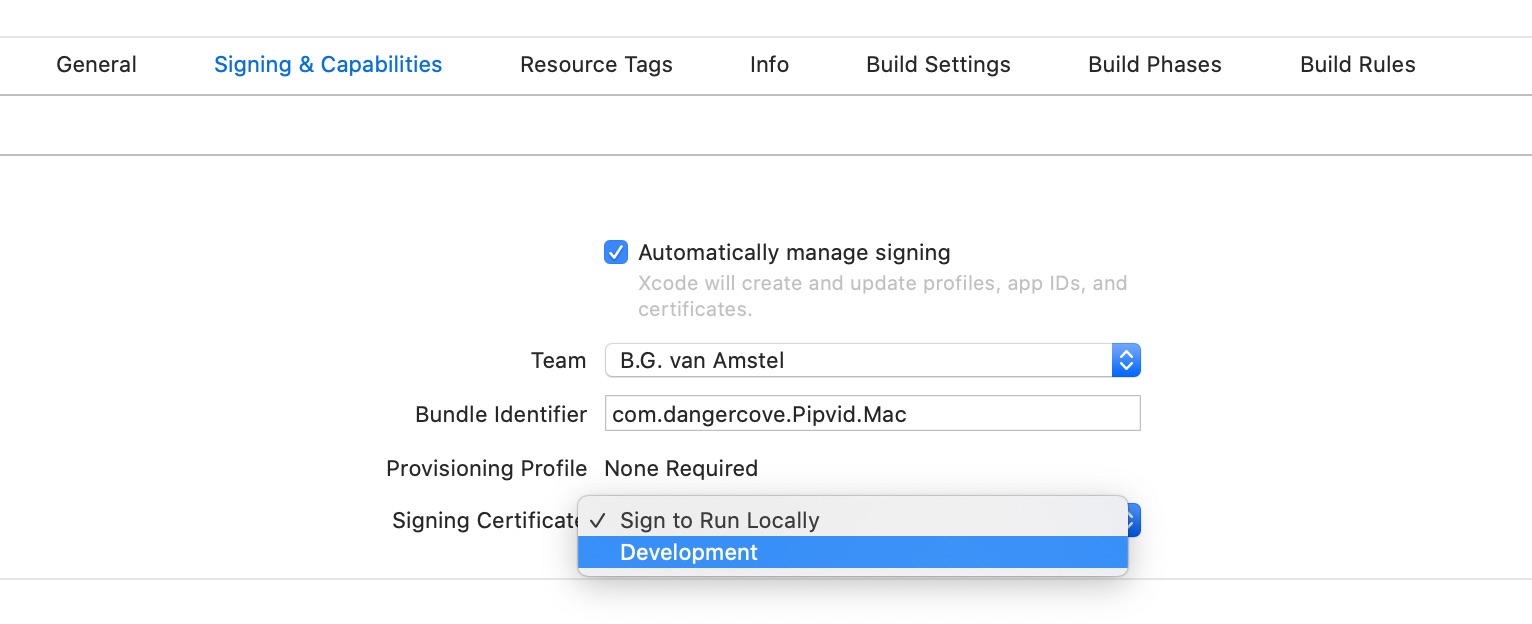
Task: Go to the Info tab
Action: tap(769, 65)
